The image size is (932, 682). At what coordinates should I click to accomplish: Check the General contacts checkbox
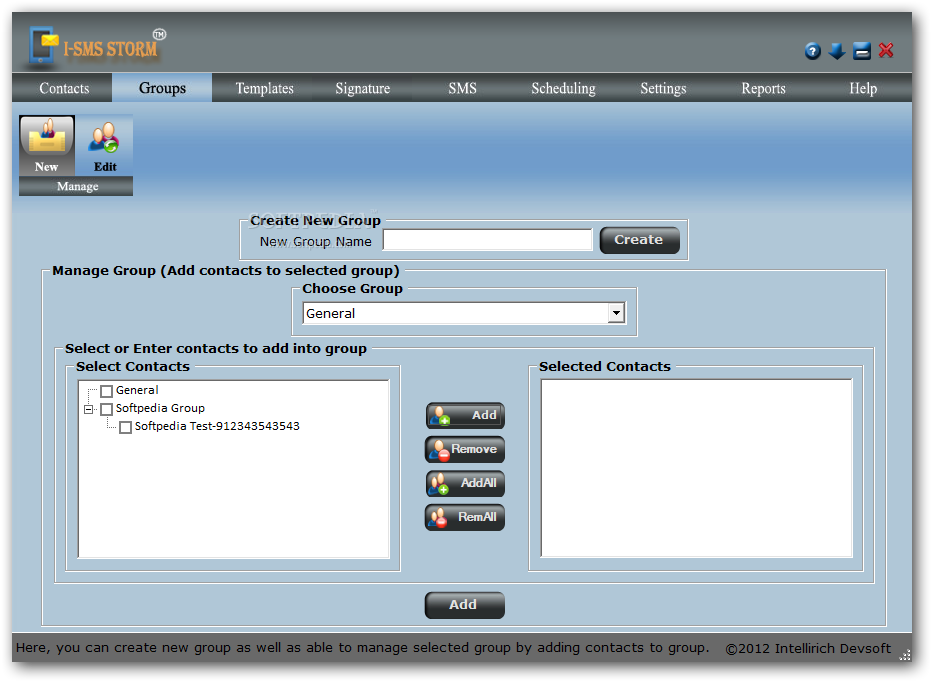coord(106,391)
